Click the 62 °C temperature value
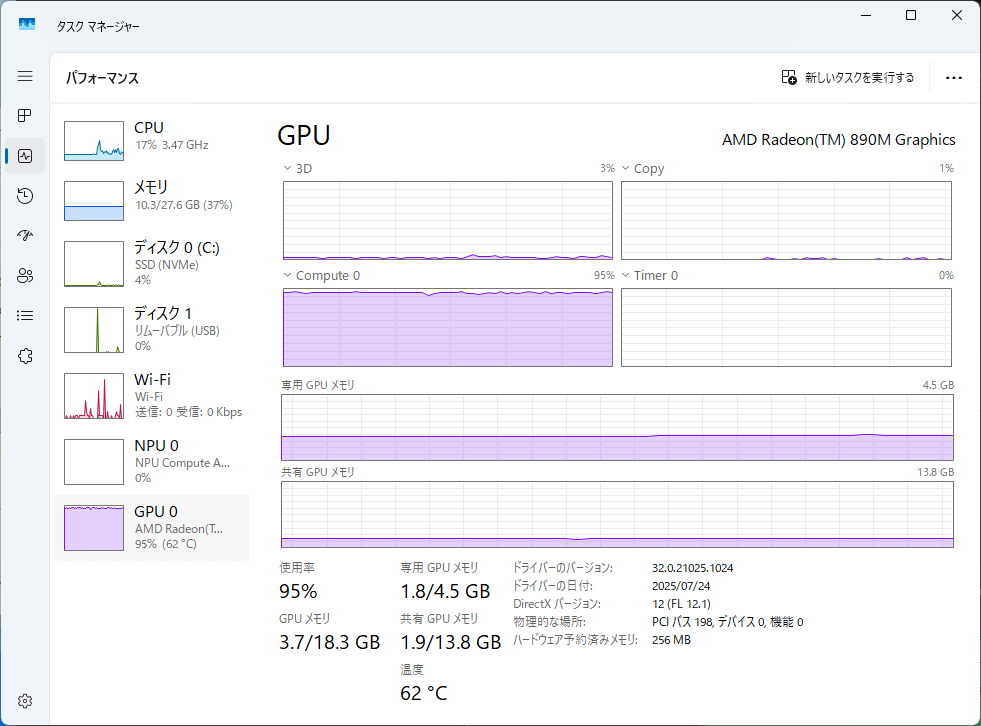This screenshot has width=981, height=726. (x=424, y=693)
